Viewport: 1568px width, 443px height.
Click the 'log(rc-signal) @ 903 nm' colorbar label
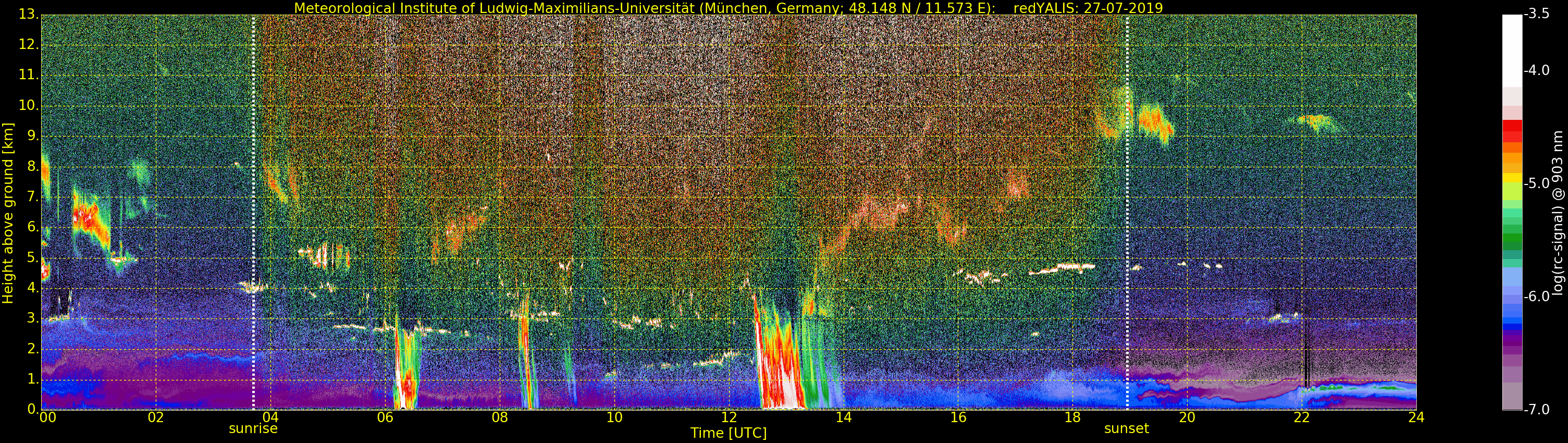1558,213
